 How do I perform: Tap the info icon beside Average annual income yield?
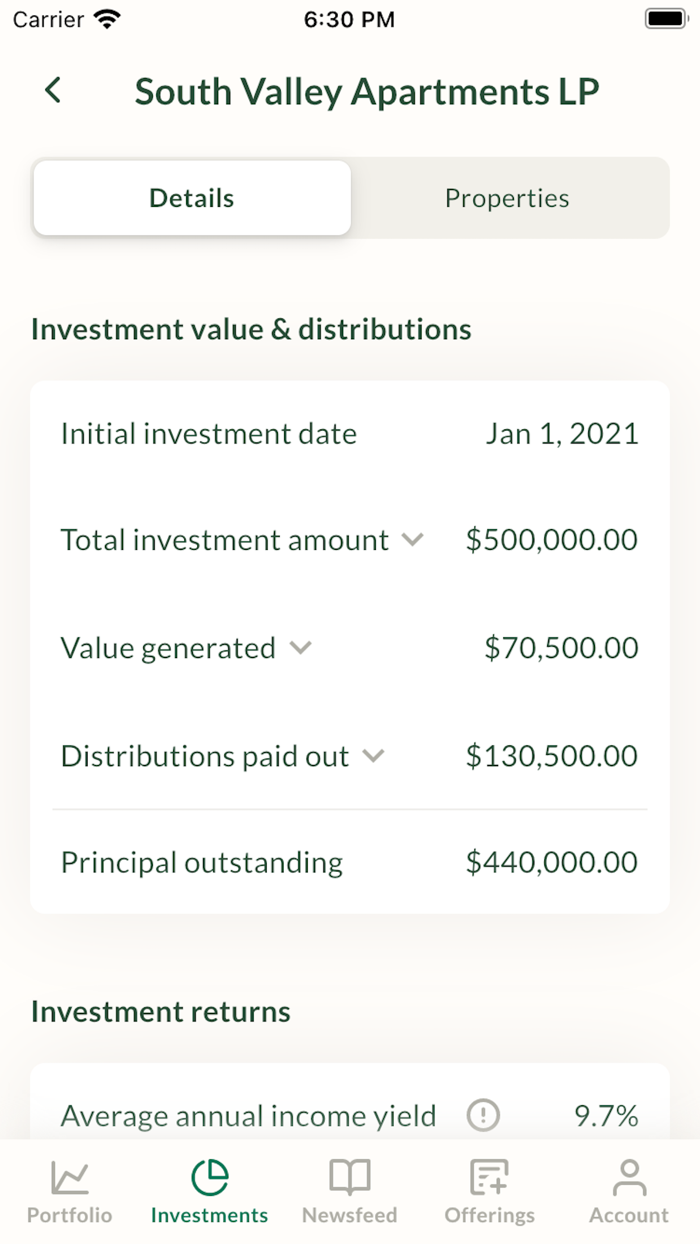[483, 1115]
